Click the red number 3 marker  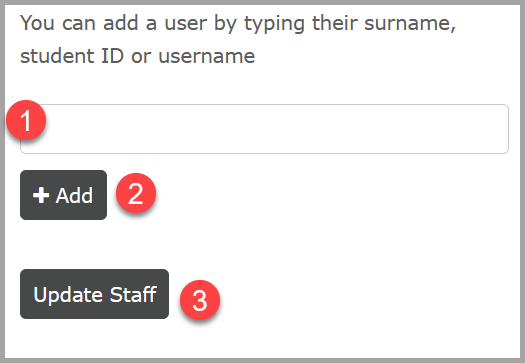(200, 300)
